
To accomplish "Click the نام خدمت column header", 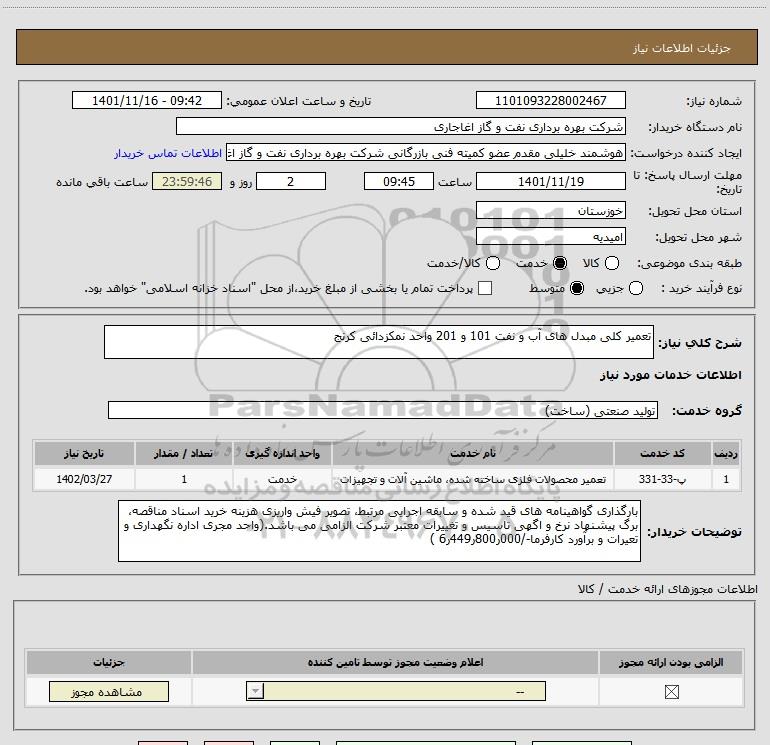I will coord(472,453).
